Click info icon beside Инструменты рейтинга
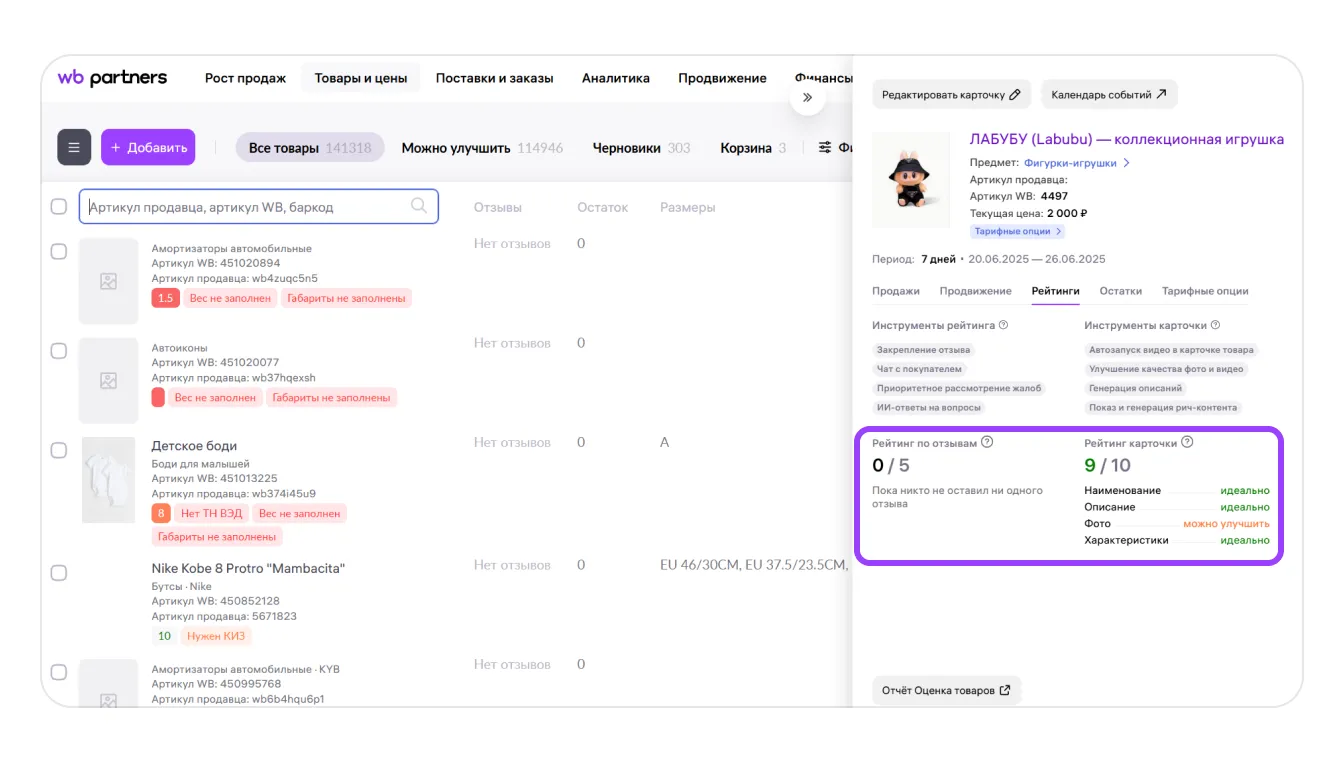This screenshot has height=762, width=1344. tap(1003, 325)
